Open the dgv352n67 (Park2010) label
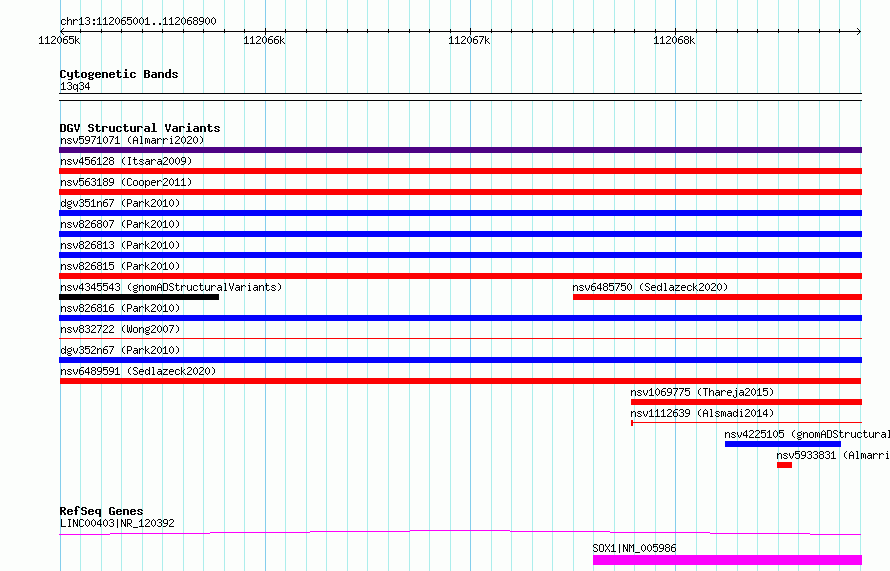 pyautogui.click(x=120, y=350)
